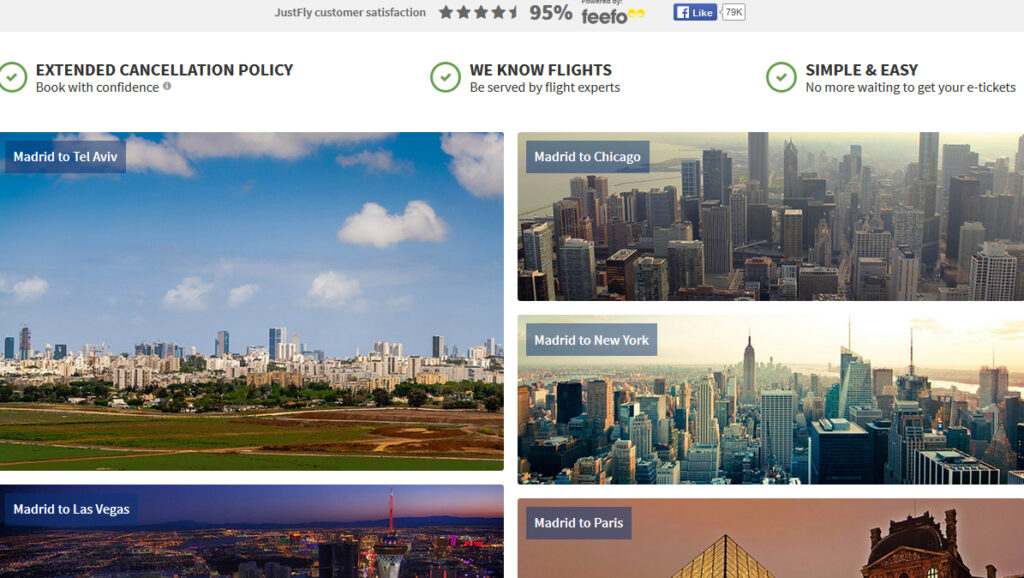Click the 79K like count bubble

(x=733, y=12)
